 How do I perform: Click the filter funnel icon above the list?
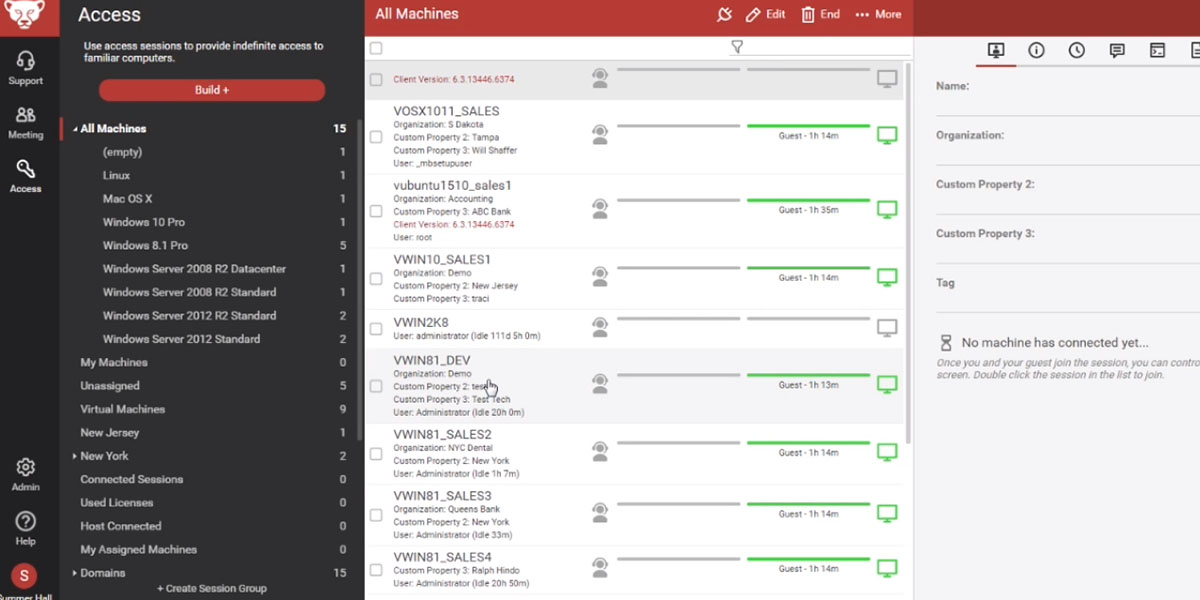[737, 47]
